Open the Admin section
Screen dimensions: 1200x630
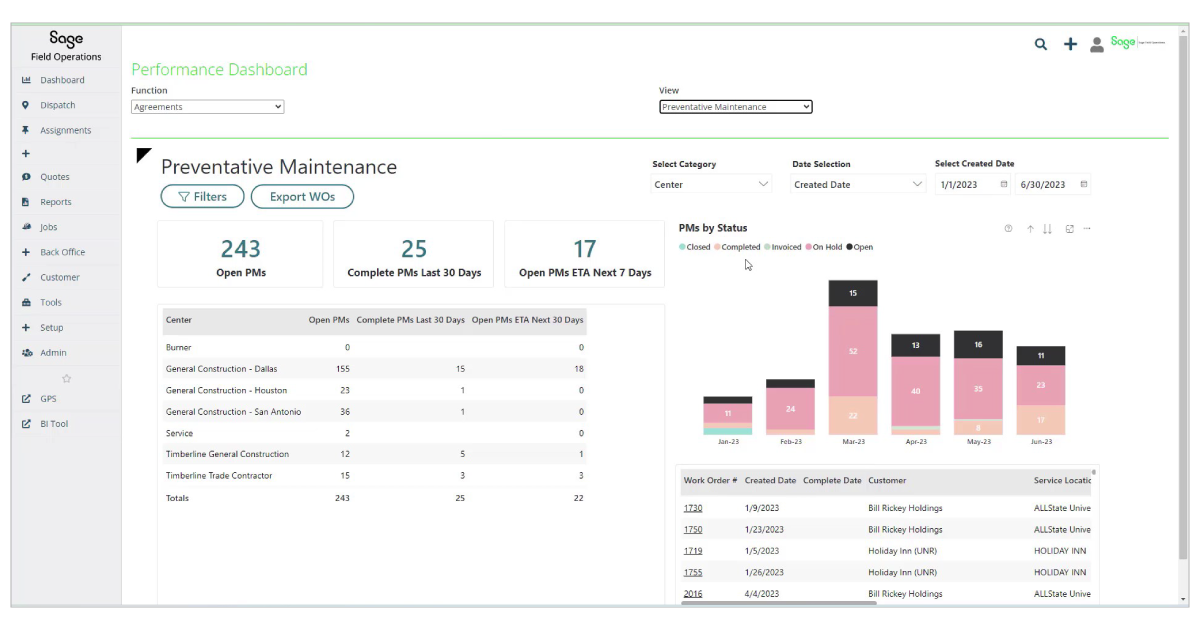click(x=53, y=352)
